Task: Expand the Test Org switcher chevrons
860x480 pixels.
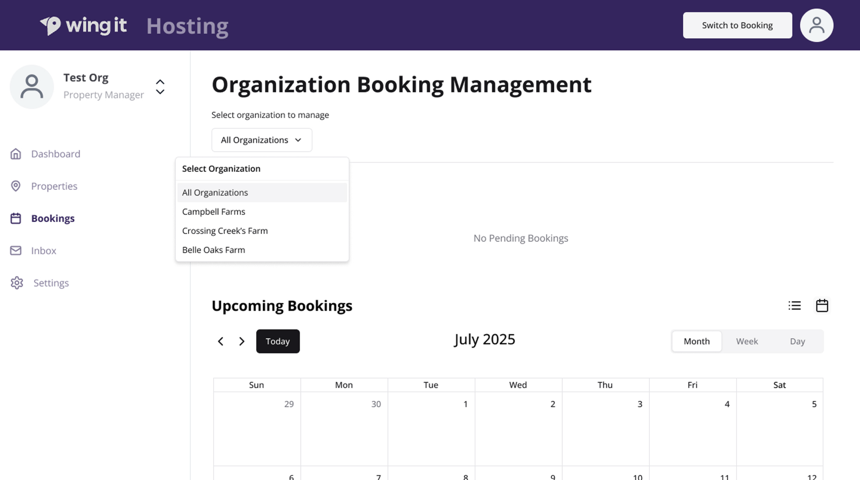Action: [160, 87]
